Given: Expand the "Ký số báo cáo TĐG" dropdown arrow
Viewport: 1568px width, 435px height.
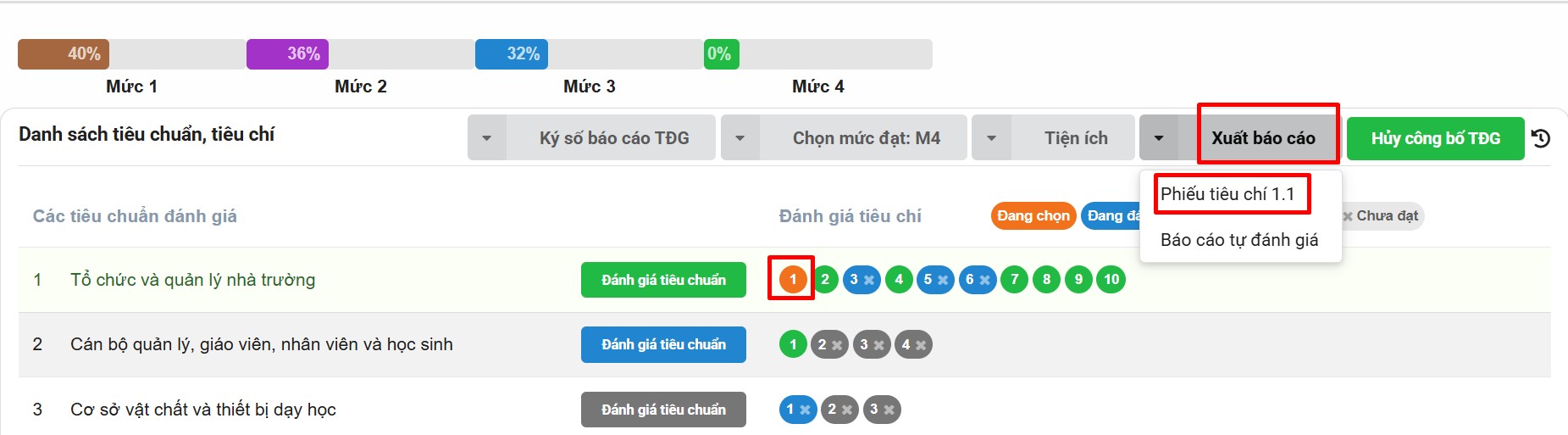Looking at the screenshot, I should tap(487, 138).
